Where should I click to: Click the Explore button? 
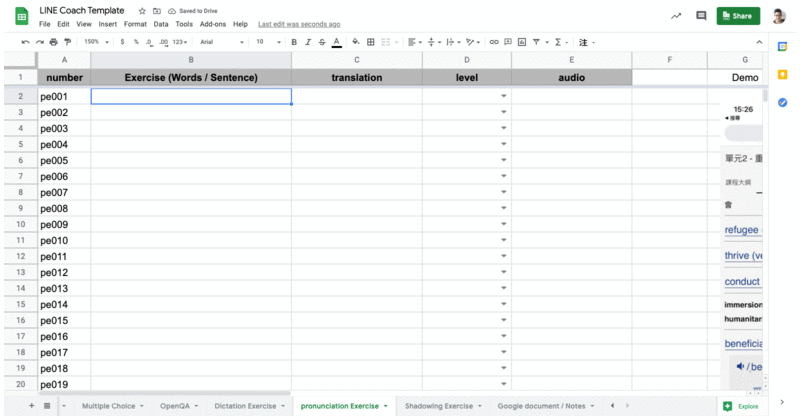[741, 406]
